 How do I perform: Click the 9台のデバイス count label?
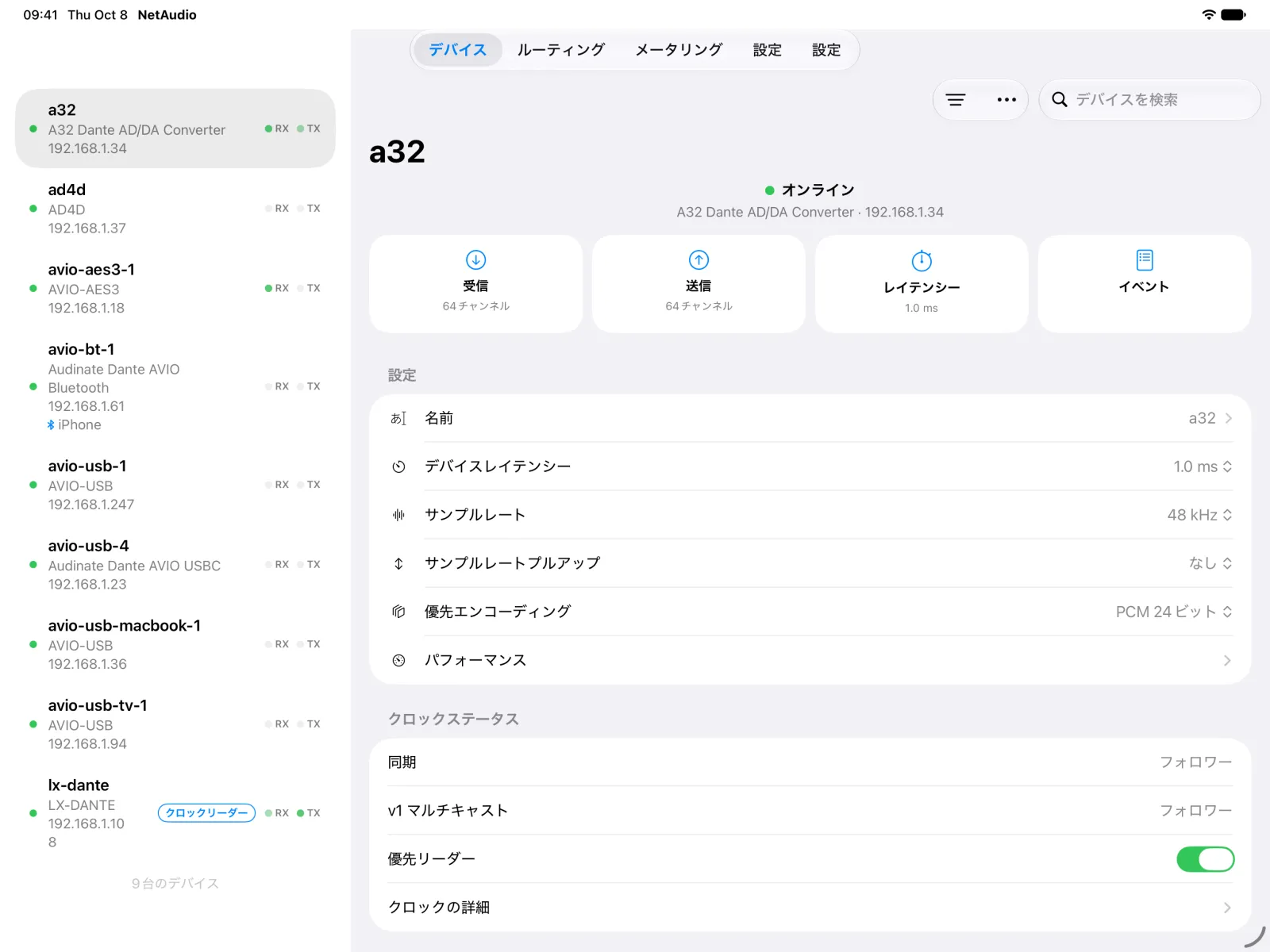175,884
